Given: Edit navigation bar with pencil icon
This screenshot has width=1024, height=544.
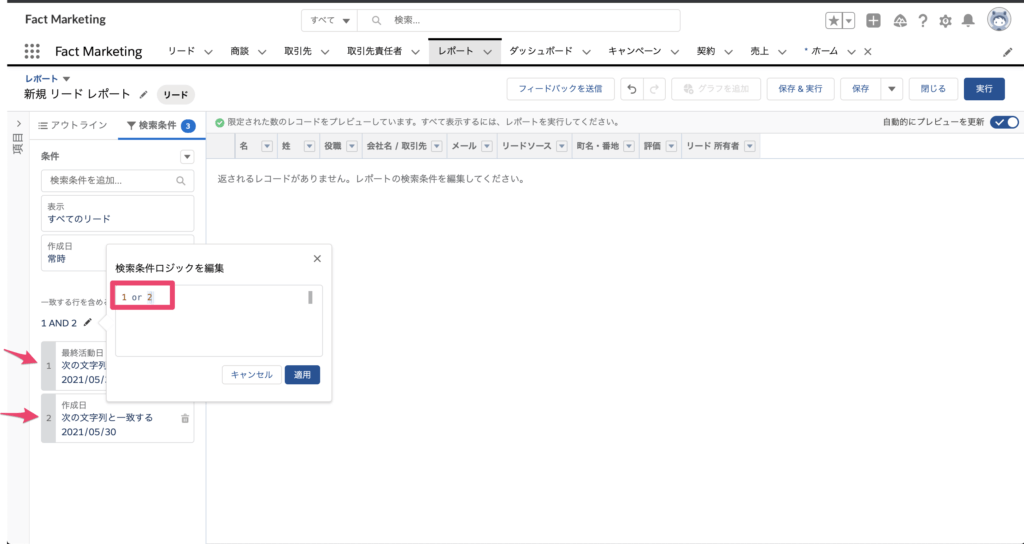Looking at the screenshot, I should (x=1008, y=52).
